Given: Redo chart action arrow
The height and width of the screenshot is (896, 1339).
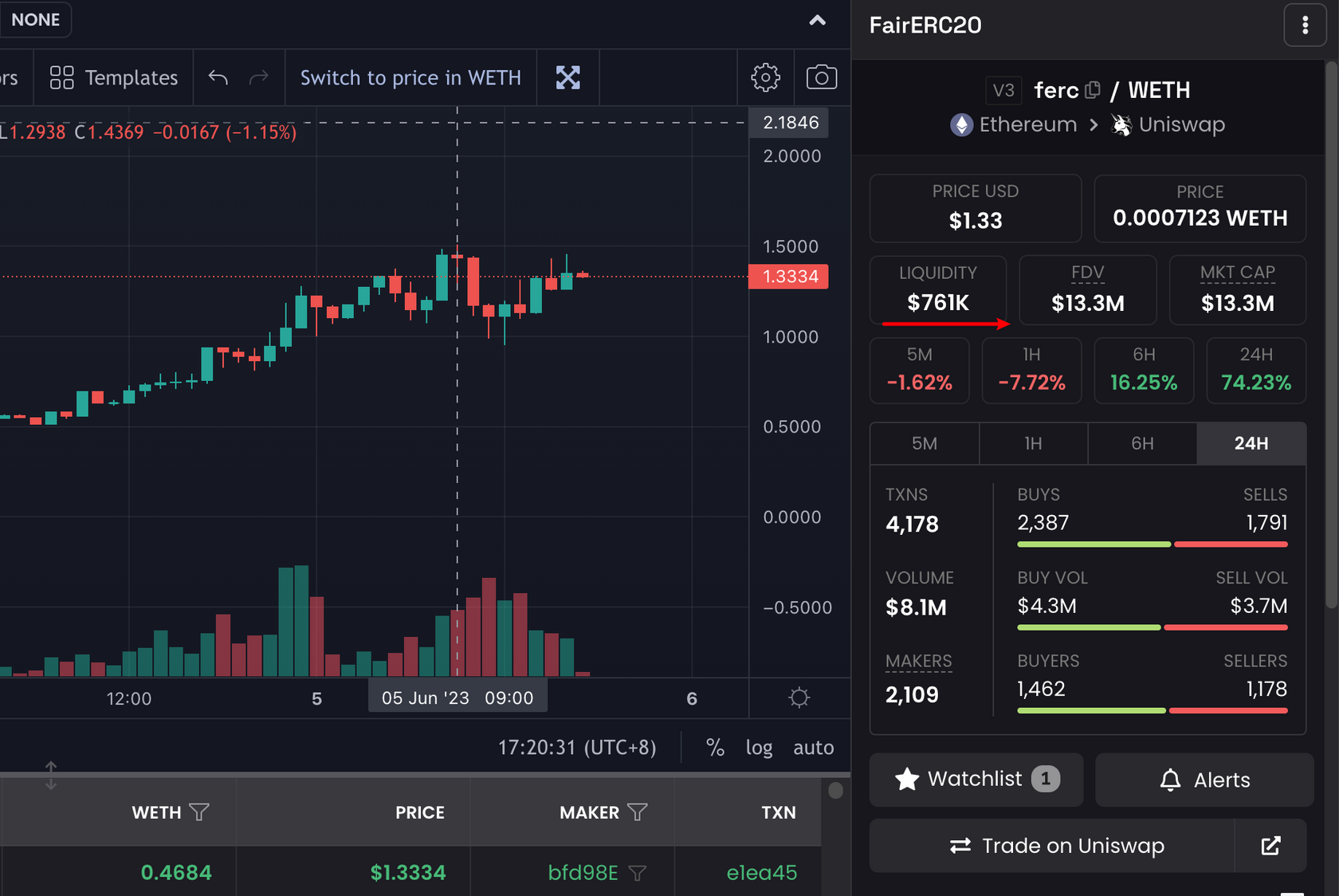Looking at the screenshot, I should pyautogui.click(x=259, y=77).
